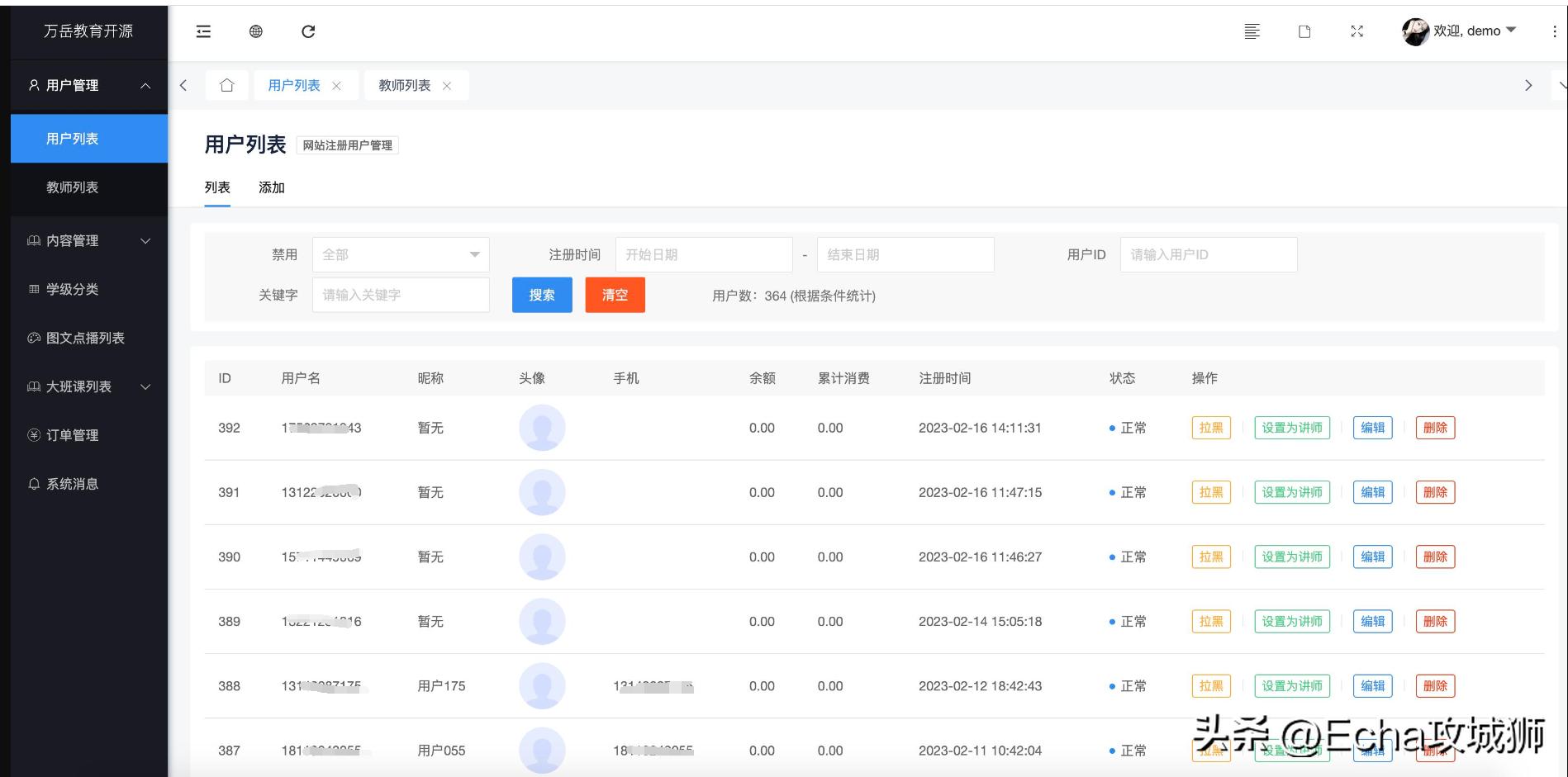Screen dimensions: 1568x777
Task: Click the home icon tab above the page title
Action: pos(226,85)
